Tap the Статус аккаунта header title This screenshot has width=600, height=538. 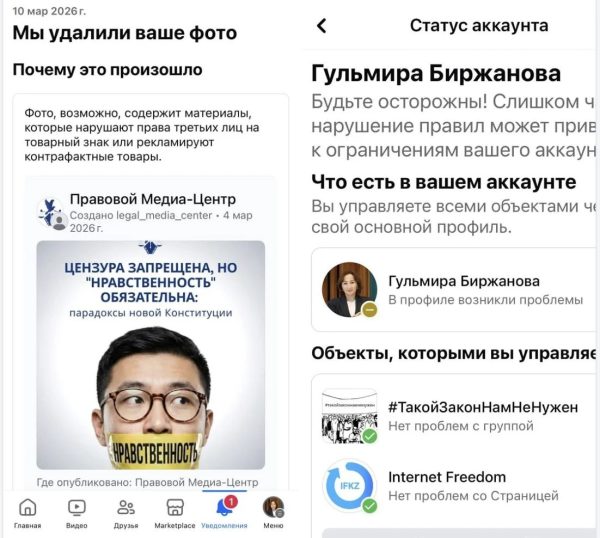(479, 26)
